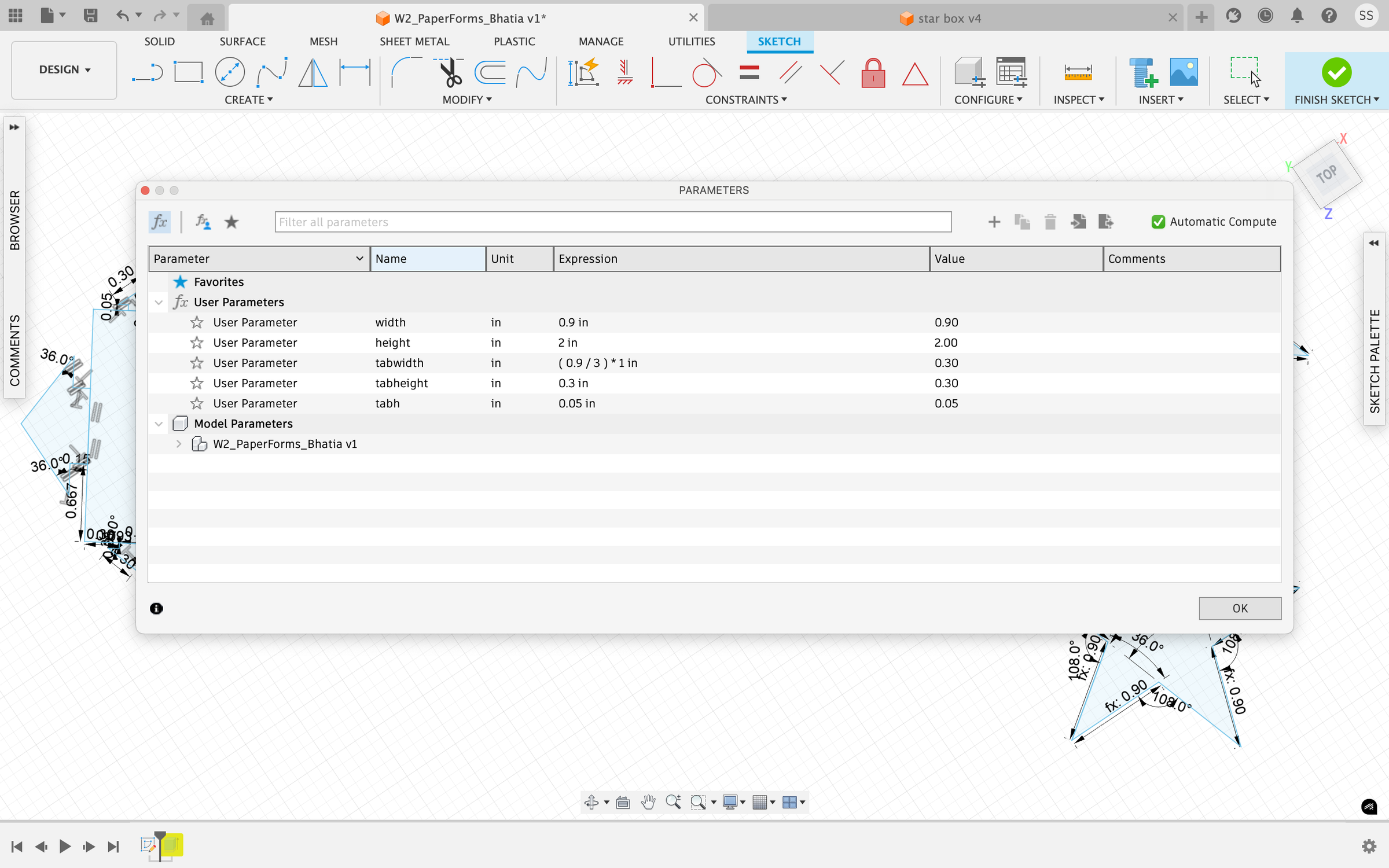The width and height of the screenshot is (1389, 868).
Task: Toggle Automatic Compute checkbox
Action: [1158, 222]
